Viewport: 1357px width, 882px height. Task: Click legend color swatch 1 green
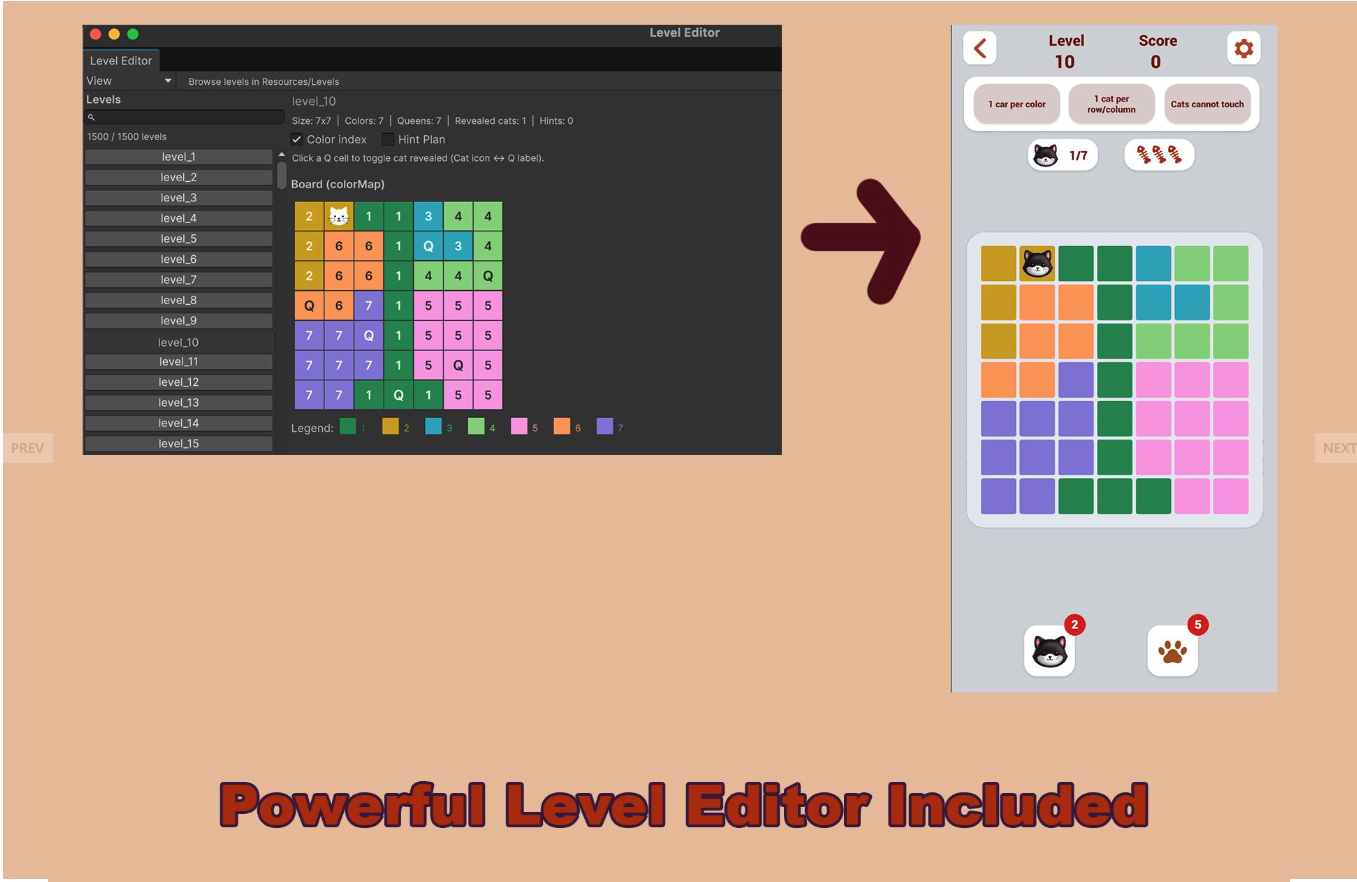[348, 427]
